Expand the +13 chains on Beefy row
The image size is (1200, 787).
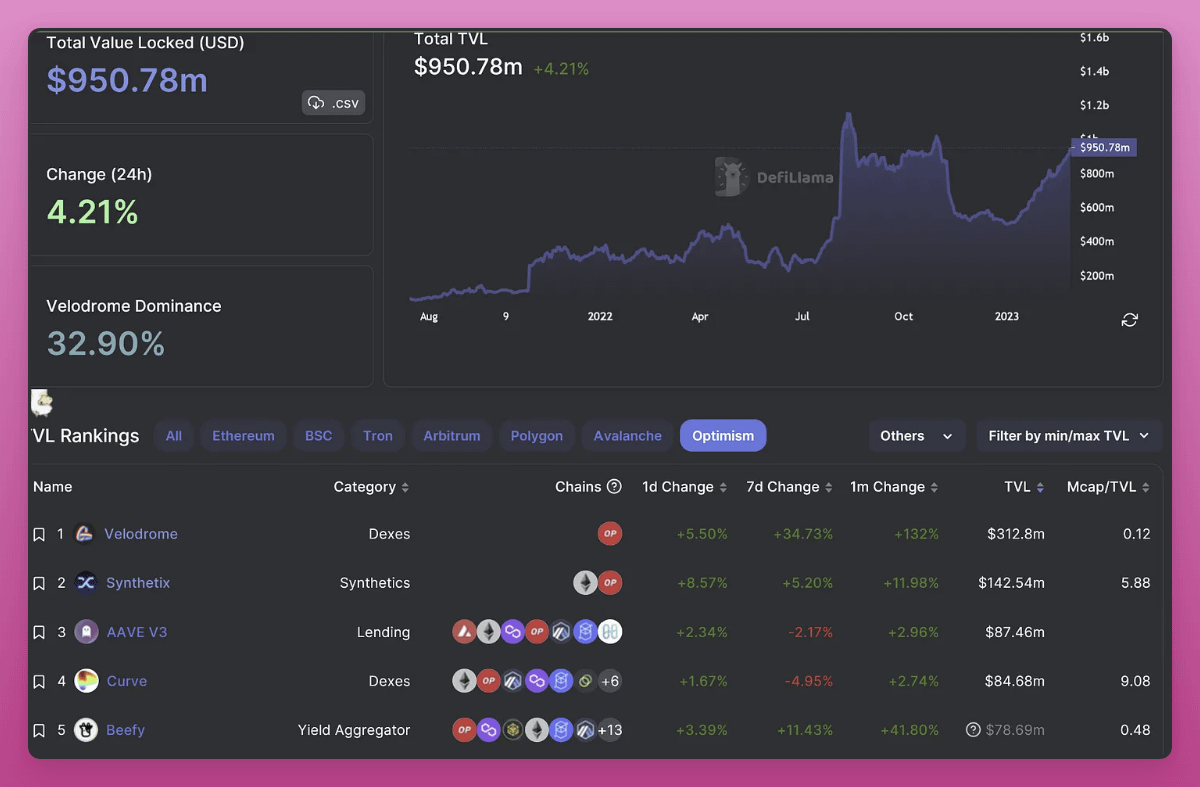[x=609, y=730]
